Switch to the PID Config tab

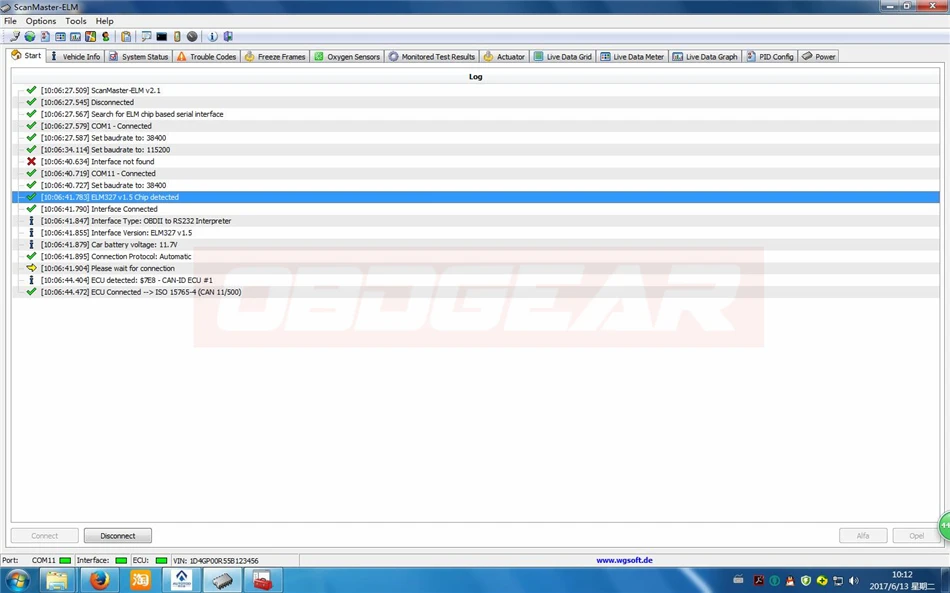769,56
